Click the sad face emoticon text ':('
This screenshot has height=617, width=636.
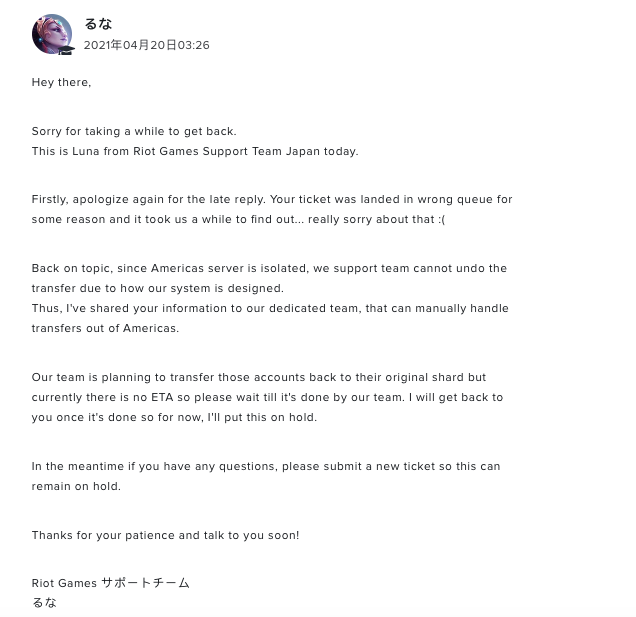click(441, 219)
